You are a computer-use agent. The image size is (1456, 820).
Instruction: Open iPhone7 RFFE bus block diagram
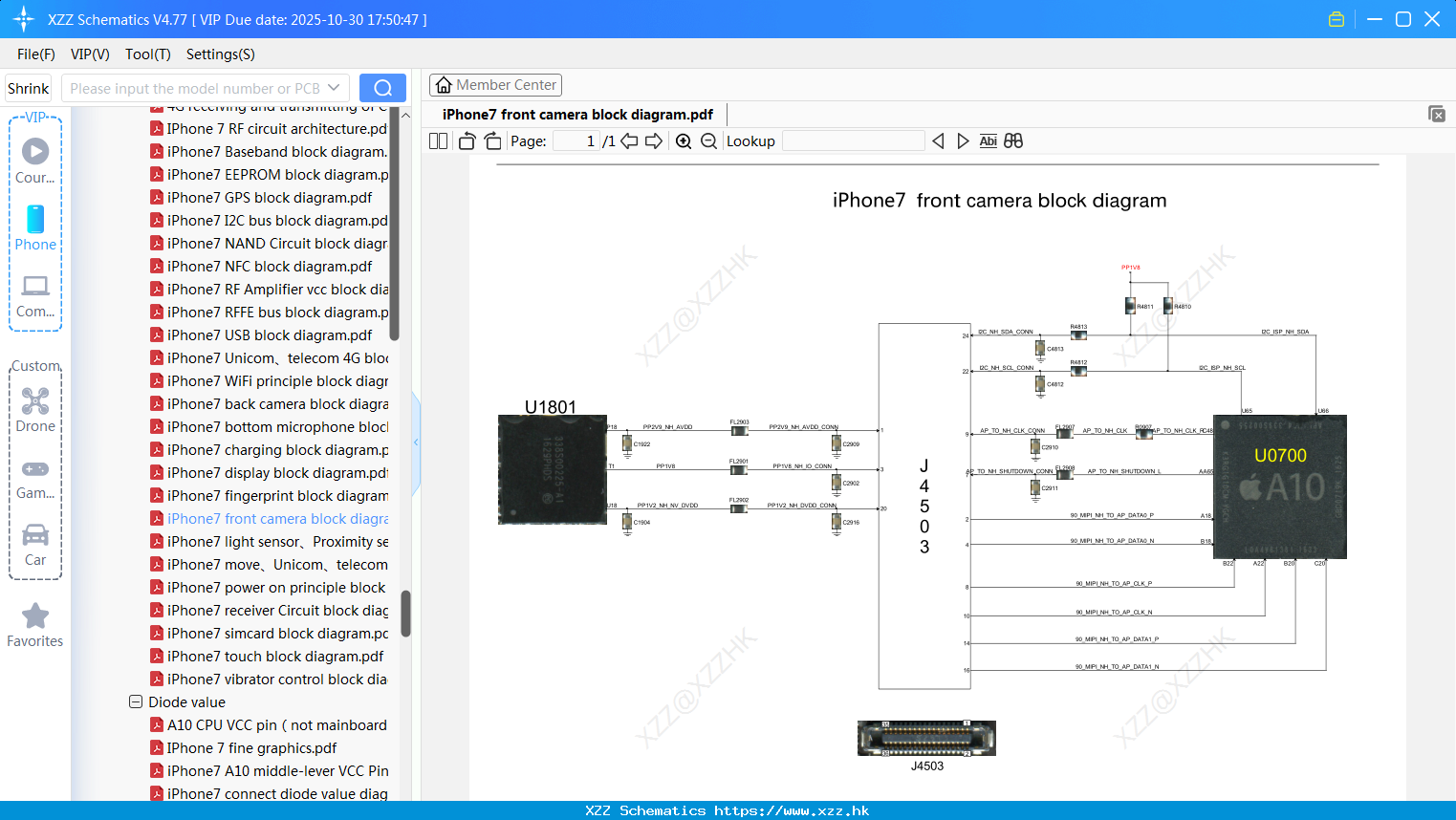point(269,313)
